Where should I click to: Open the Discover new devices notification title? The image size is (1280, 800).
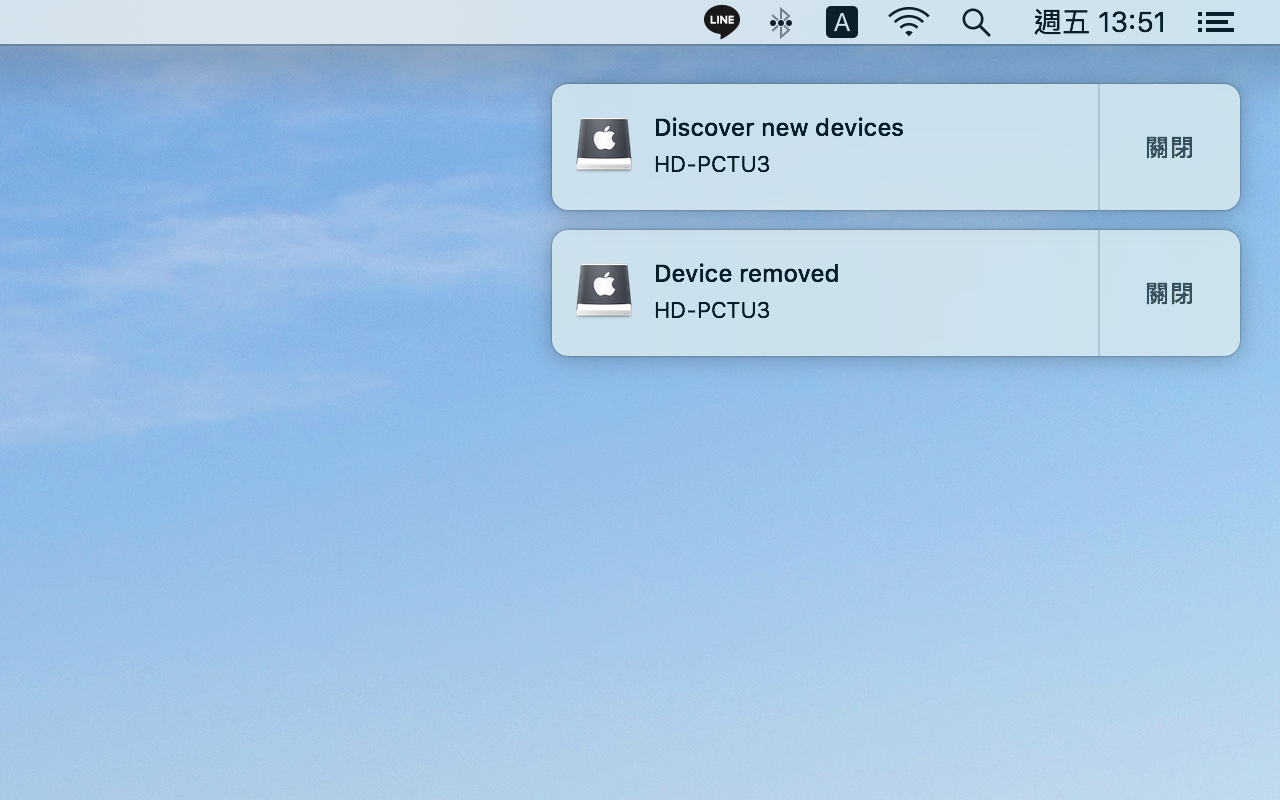pyautogui.click(x=779, y=128)
